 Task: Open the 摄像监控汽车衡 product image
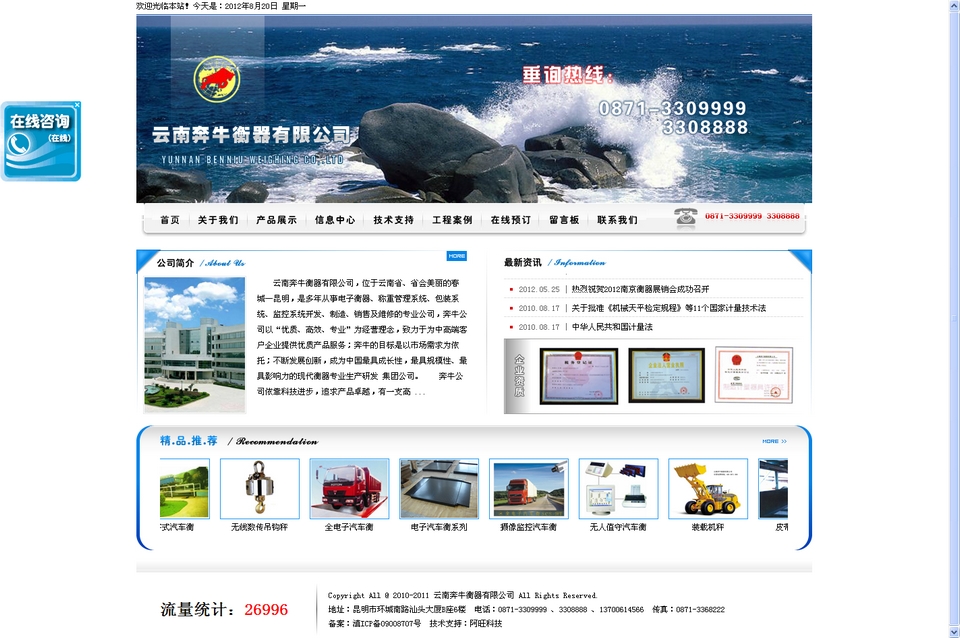click(528, 489)
